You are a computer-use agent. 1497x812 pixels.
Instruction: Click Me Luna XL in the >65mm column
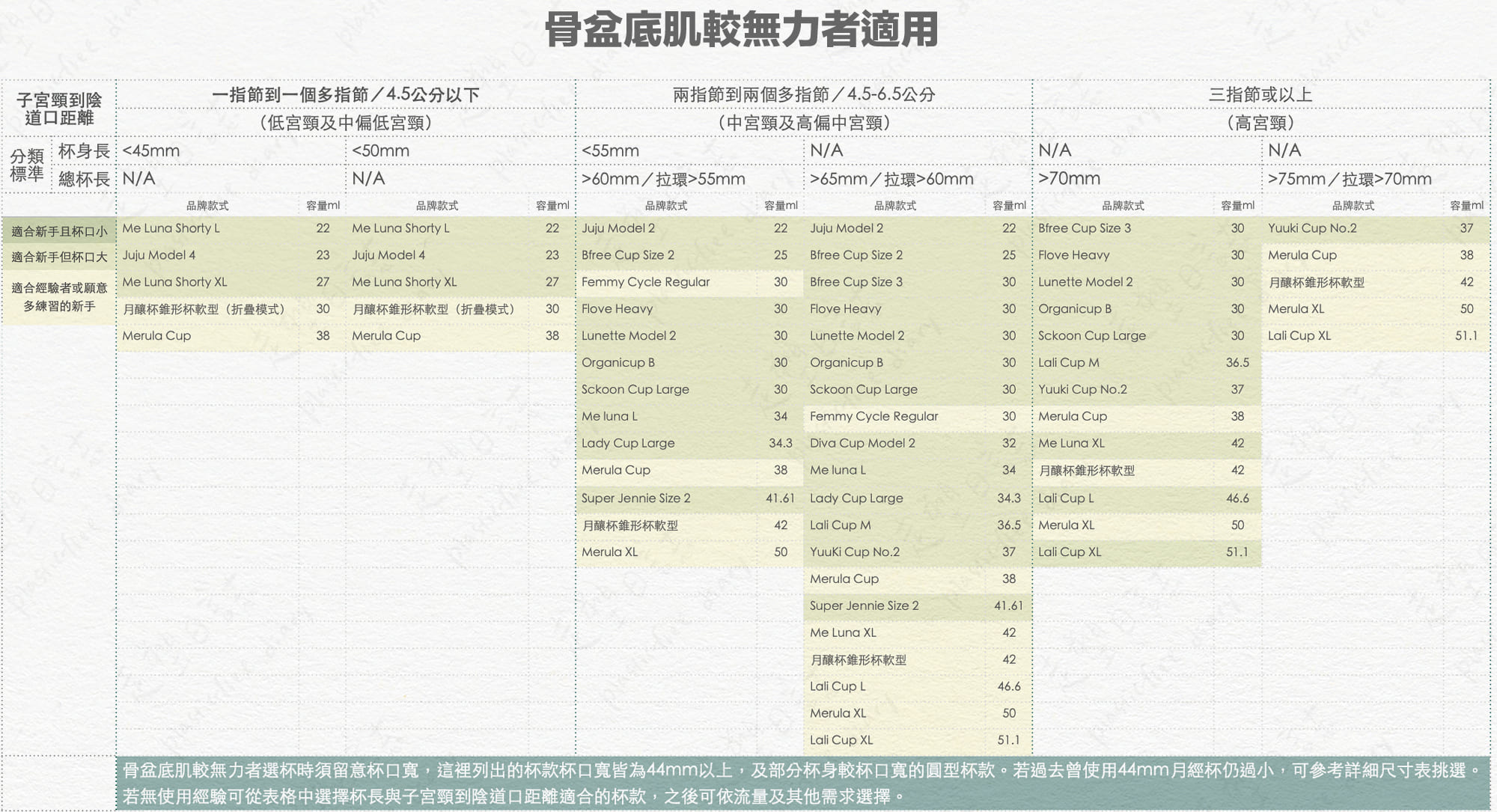click(843, 633)
